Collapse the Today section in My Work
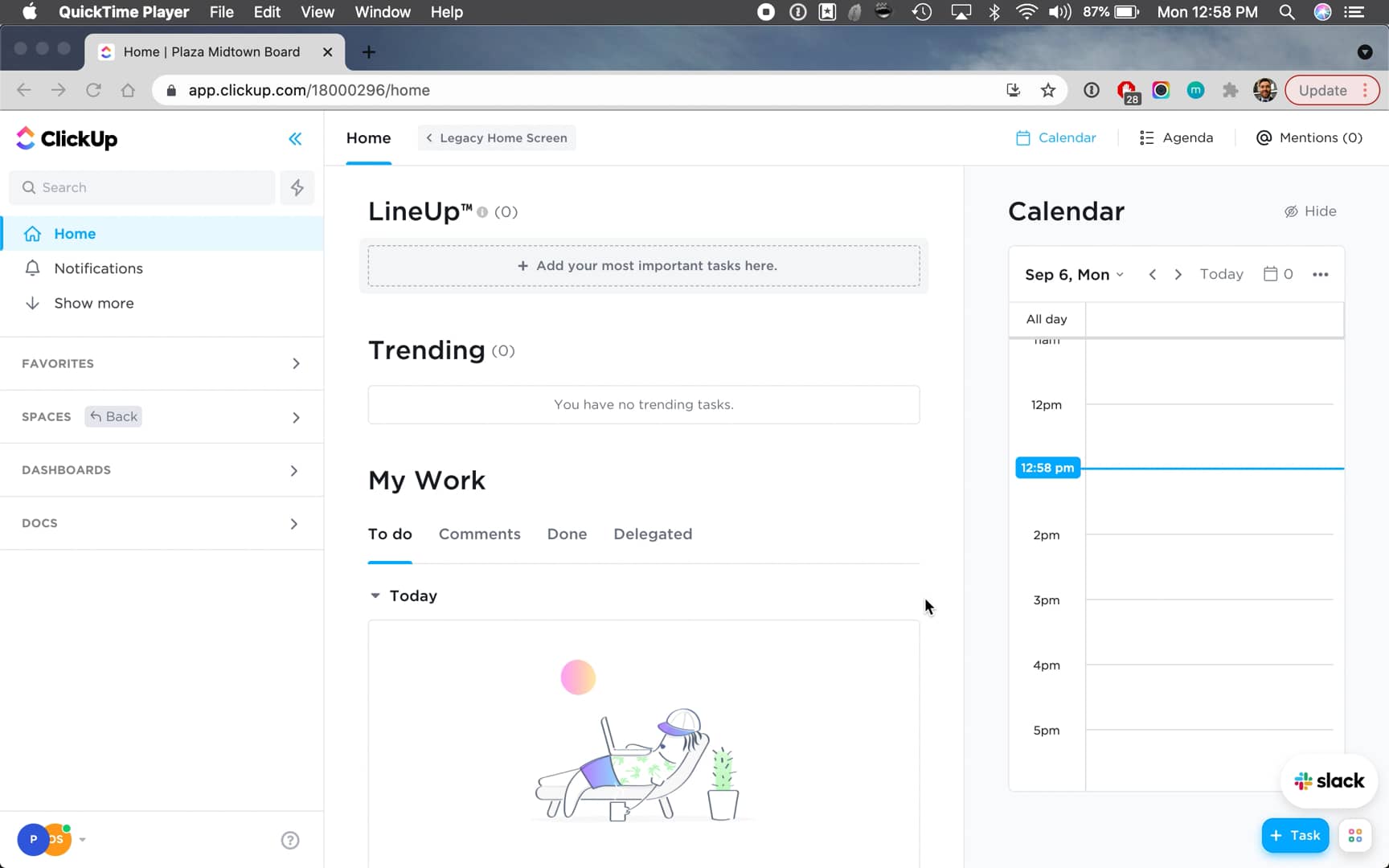 click(375, 596)
